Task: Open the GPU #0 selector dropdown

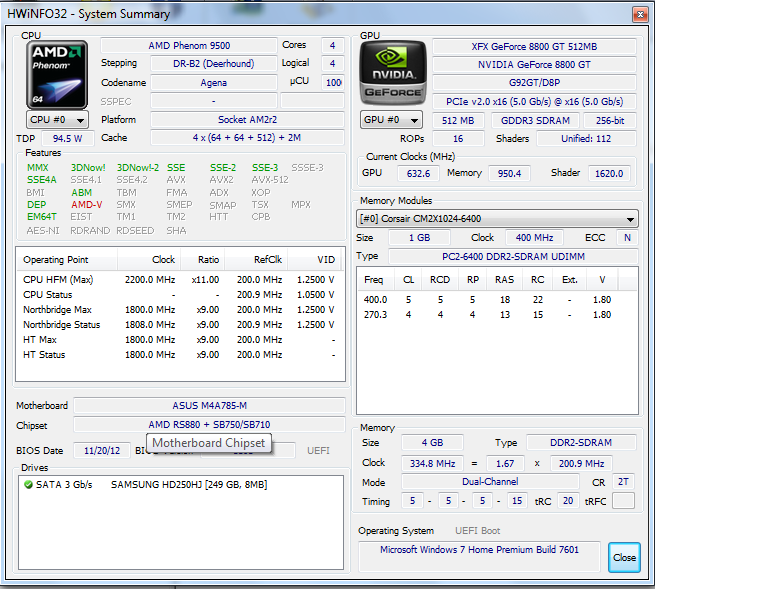Action: [391, 119]
